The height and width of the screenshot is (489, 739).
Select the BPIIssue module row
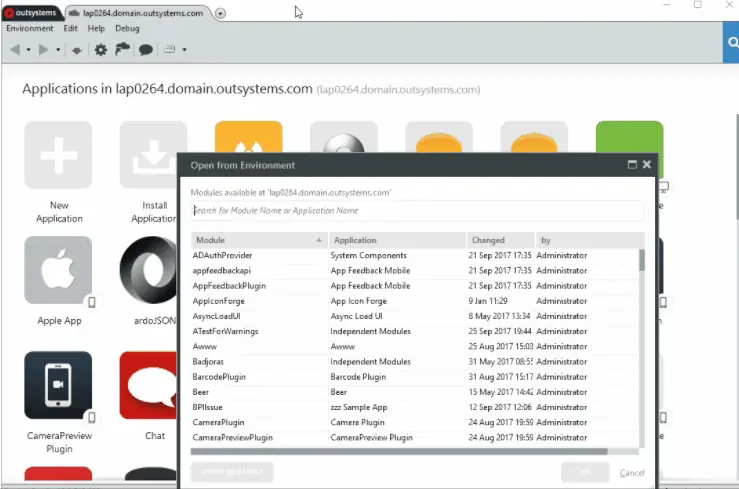click(x=415, y=407)
